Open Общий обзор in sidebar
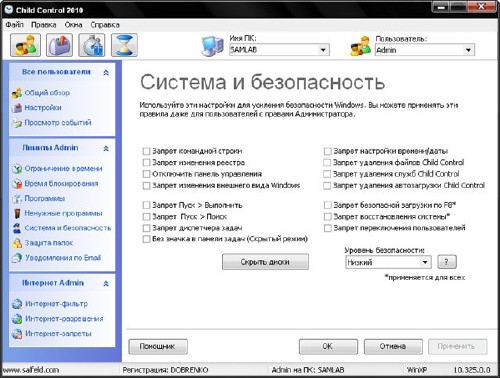Viewport: 500px width, 378px height. [x=47, y=93]
